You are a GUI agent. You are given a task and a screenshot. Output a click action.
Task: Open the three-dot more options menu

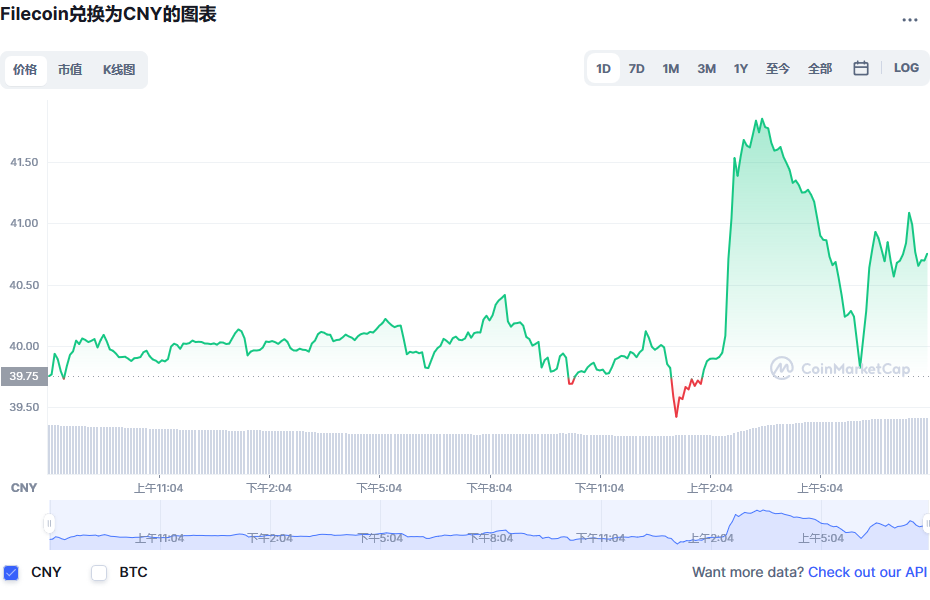(909, 20)
